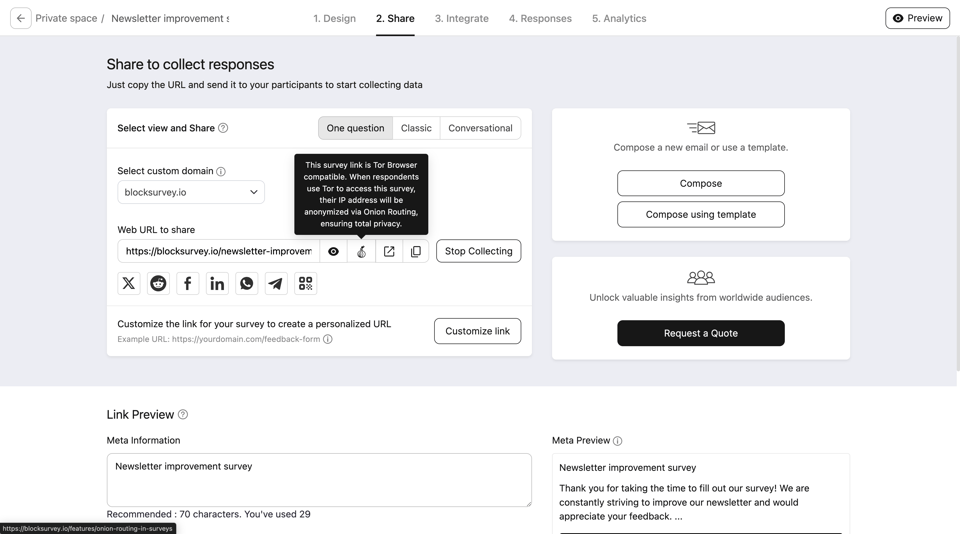960x534 pixels.
Task: Switch to Classic view
Action: [x=416, y=128]
